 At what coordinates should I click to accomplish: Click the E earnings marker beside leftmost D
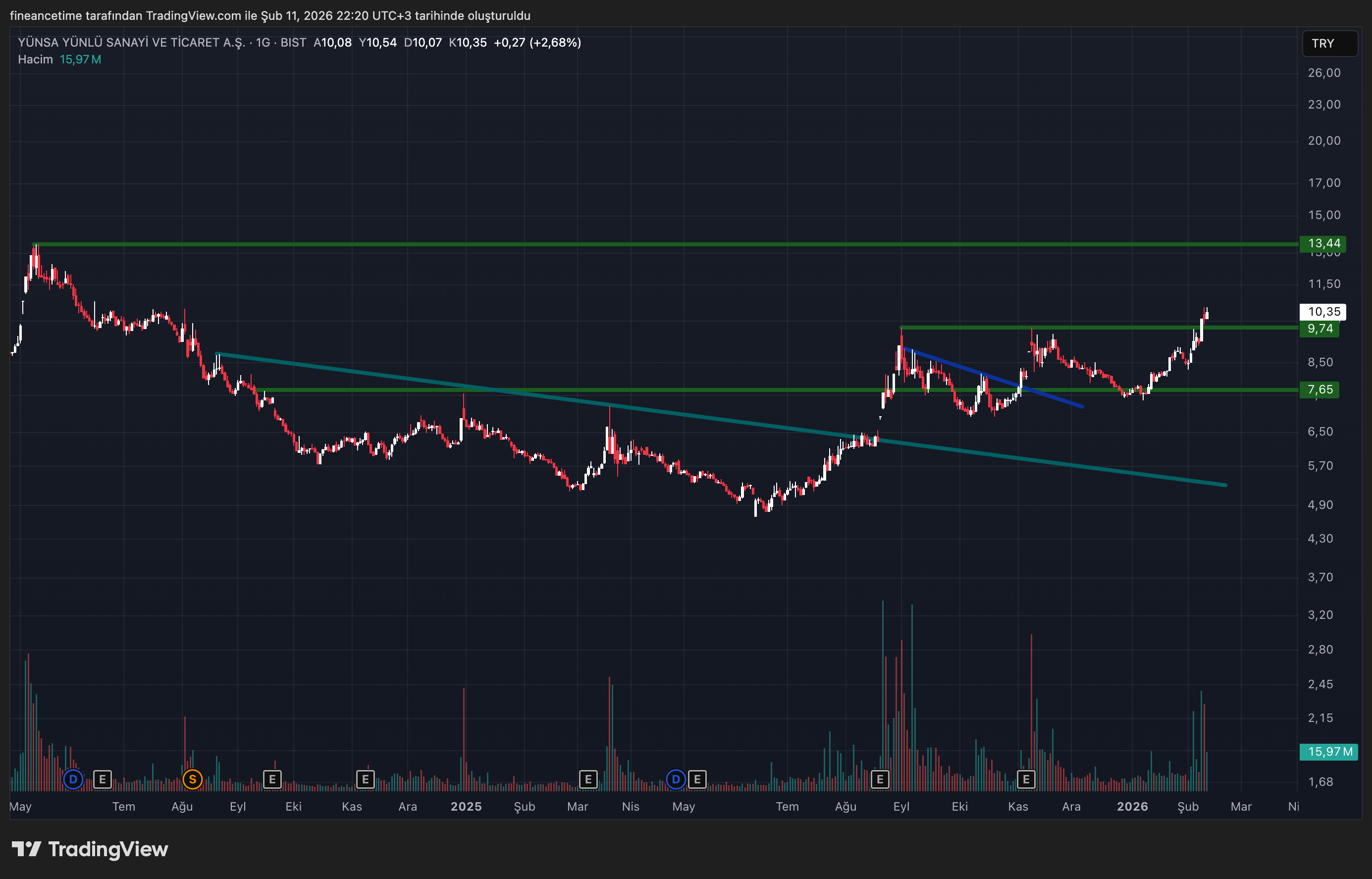pyautogui.click(x=102, y=779)
